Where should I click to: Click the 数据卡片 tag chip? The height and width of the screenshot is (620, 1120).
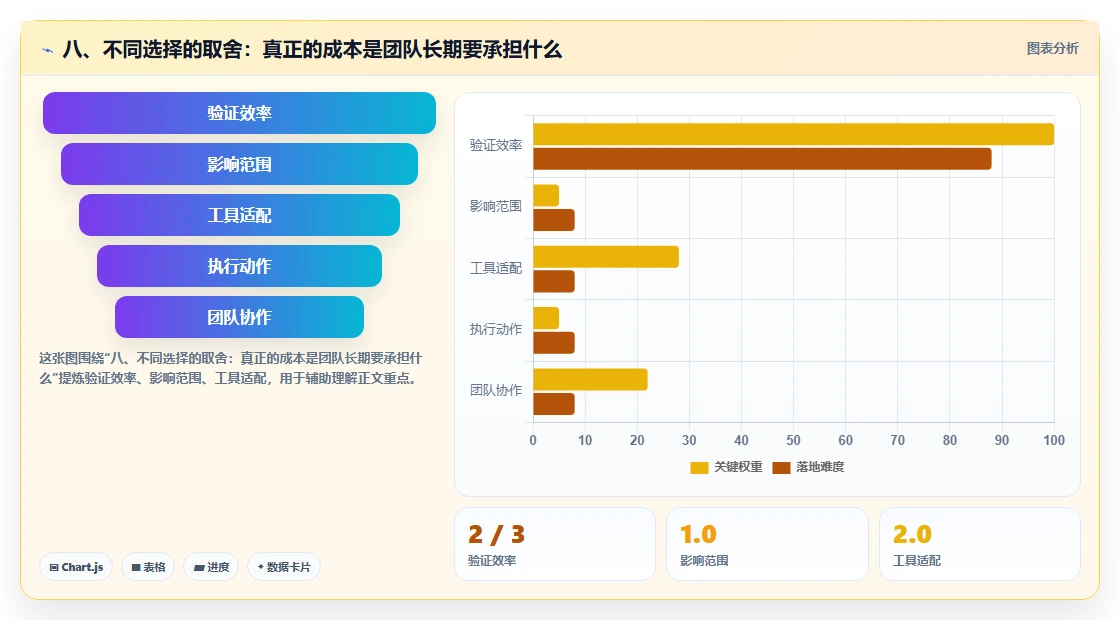click(x=284, y=567)
